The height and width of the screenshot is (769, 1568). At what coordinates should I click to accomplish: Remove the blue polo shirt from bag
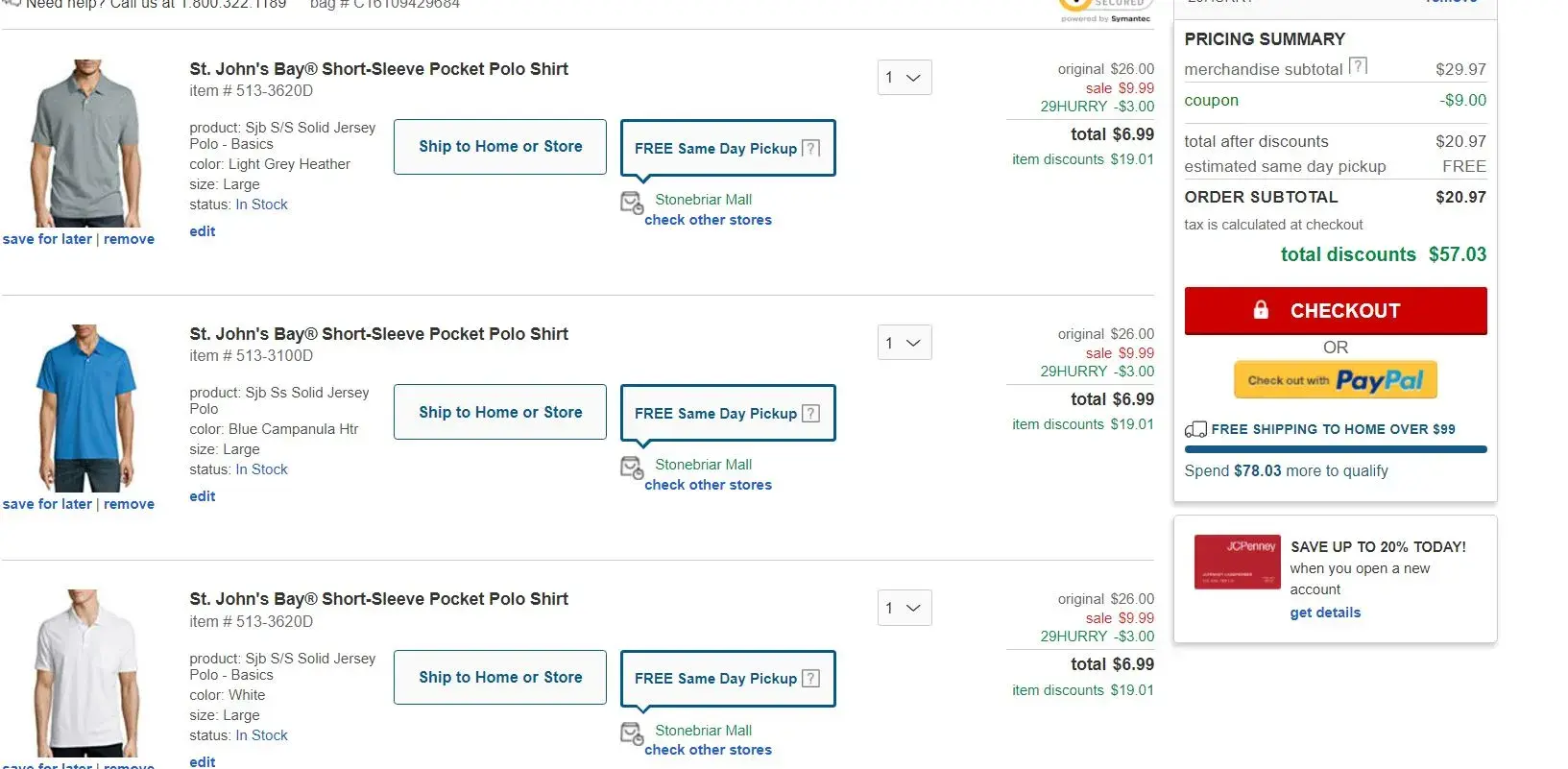click(129, 504)
